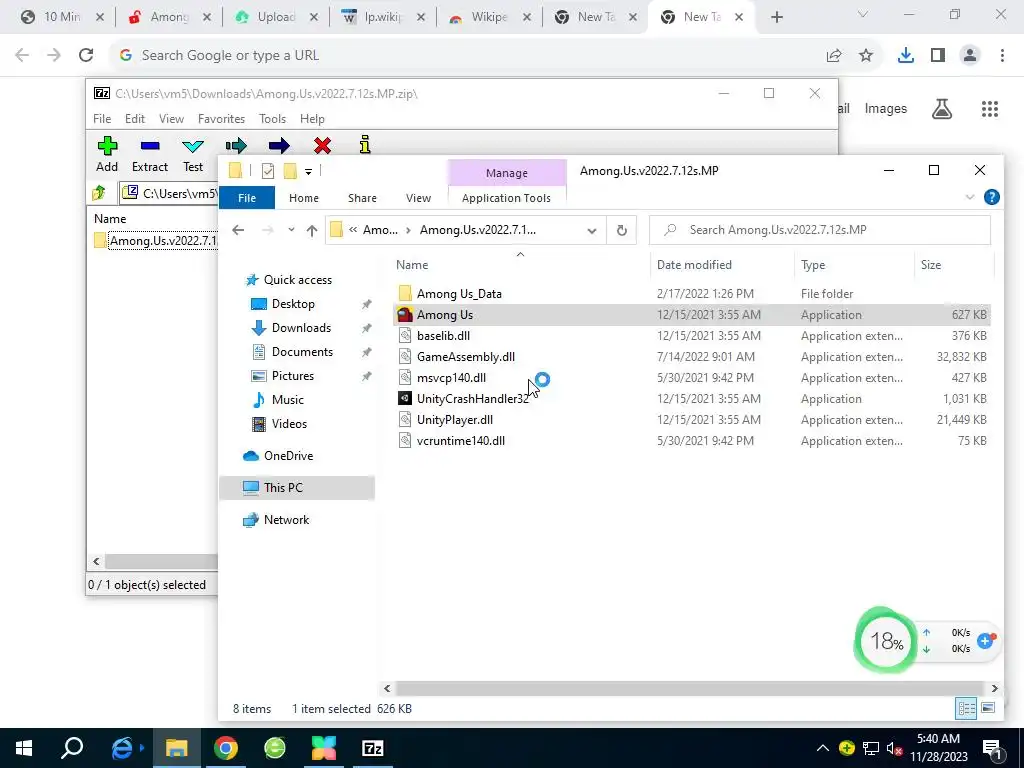Open the Explorer File tab

click(247, 198)
